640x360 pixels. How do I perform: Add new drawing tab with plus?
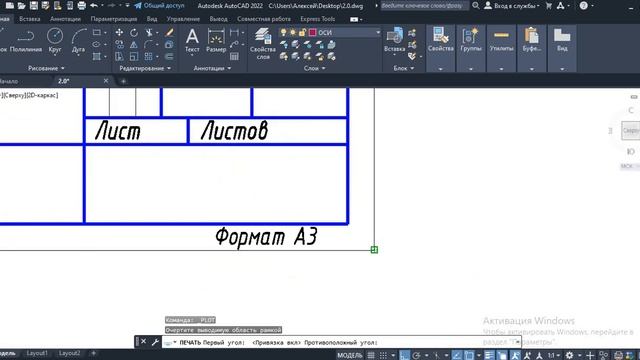(123, 81)
